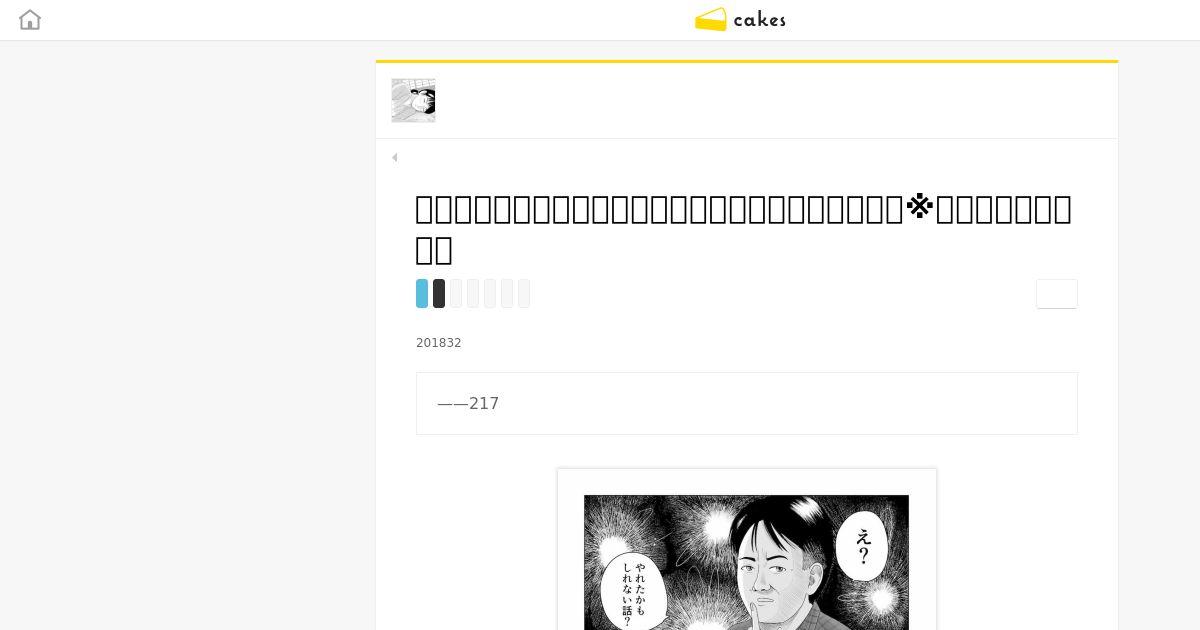The height and width of the screenshot is (630, 1200).
Task: Open the home icon in header
Action: point(30,20)
